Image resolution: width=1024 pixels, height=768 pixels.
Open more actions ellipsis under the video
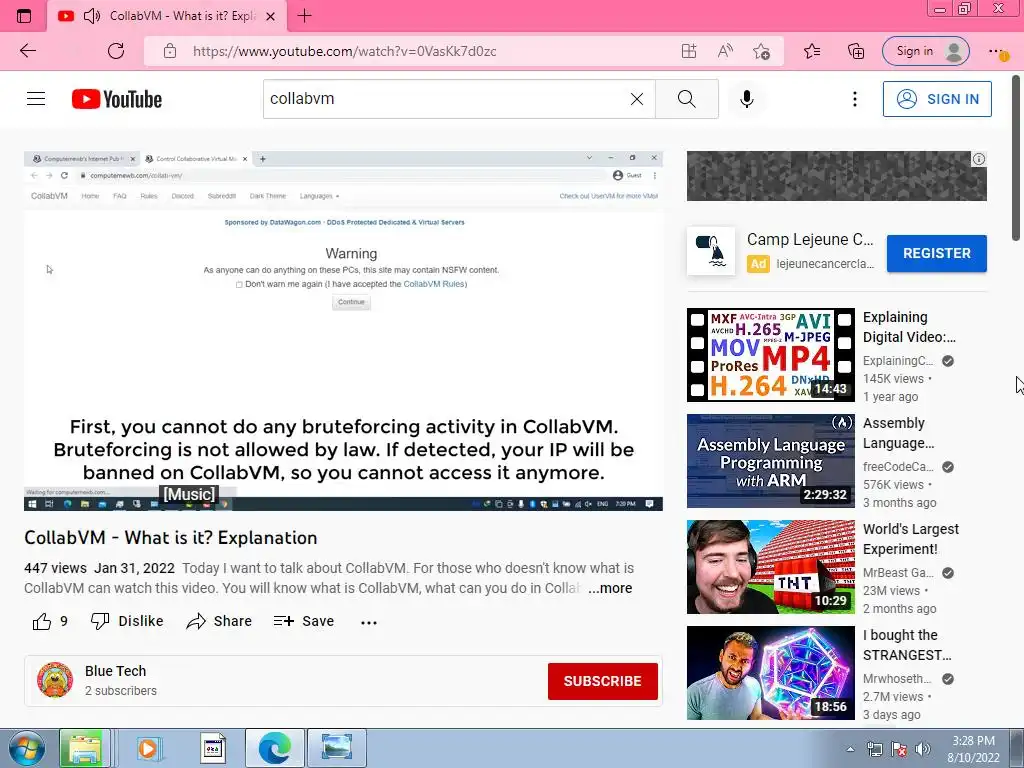click(x=369, y=622)
